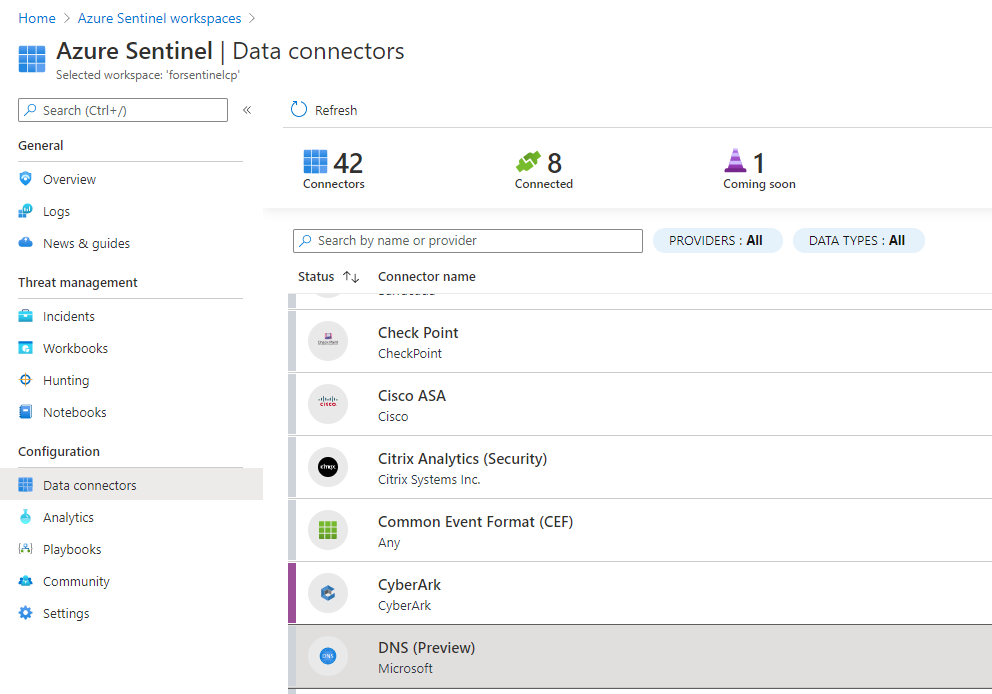Sort connectors by Status arrows

tap(351, 277)
